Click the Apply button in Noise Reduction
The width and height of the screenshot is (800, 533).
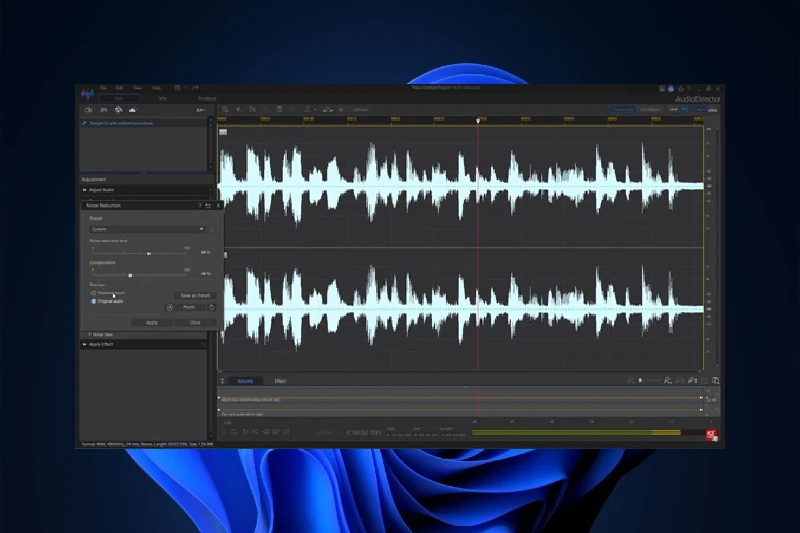click(151, 322)
